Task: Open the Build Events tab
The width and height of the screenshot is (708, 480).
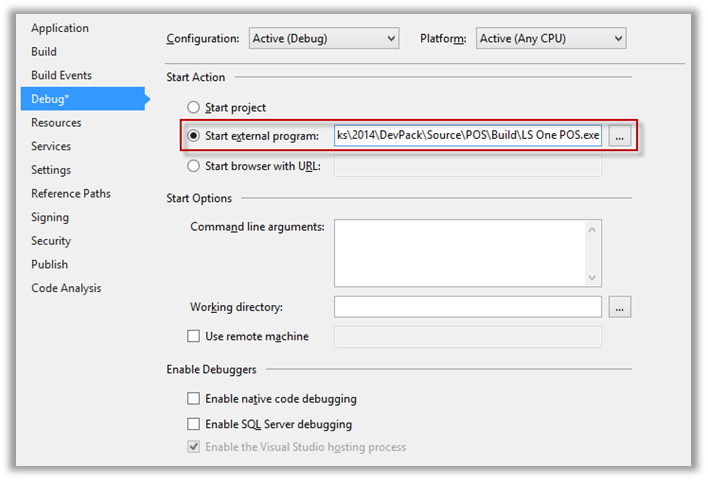Action: 61,75
